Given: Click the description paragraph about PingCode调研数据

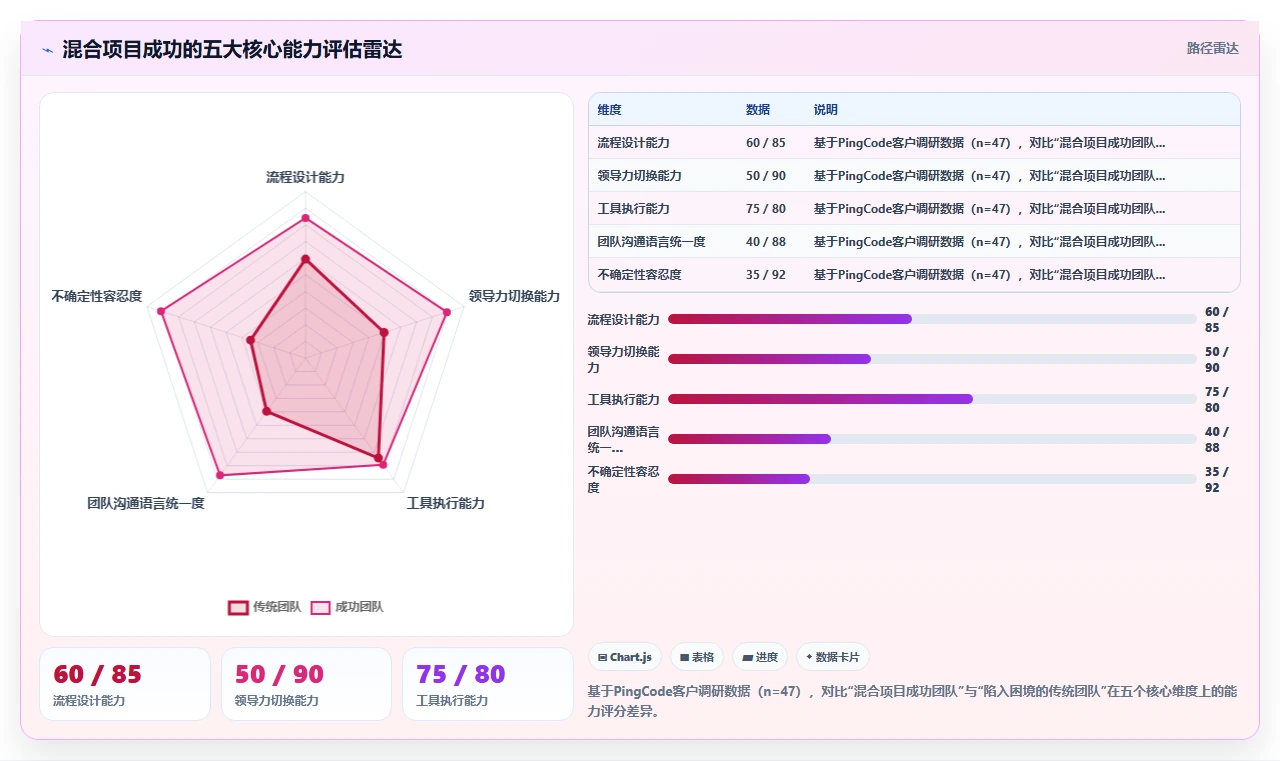Looking at the screenshot, I should (912, 701).
